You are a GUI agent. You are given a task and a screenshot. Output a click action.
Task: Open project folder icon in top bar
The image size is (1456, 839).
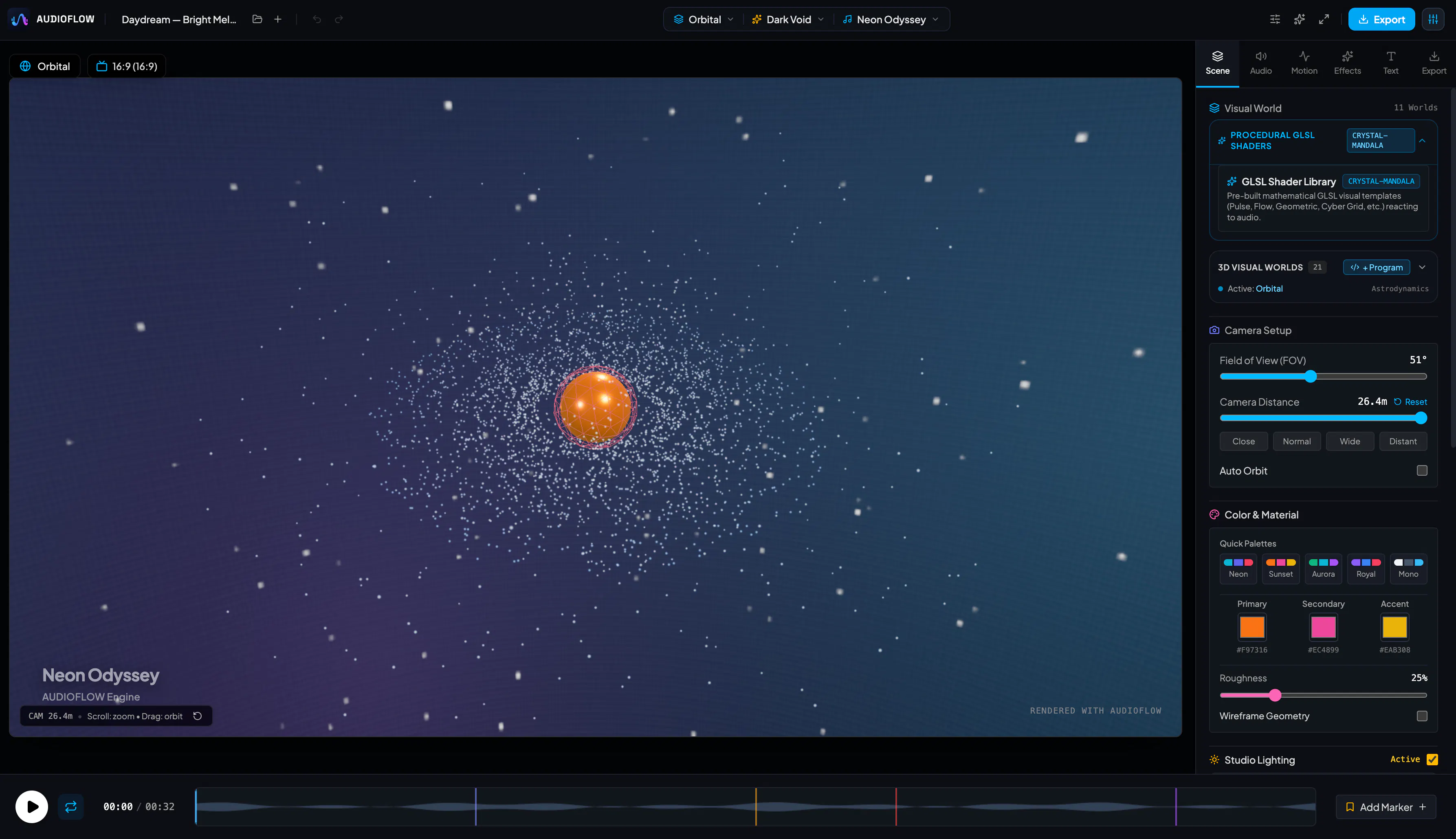coord(257,19)
